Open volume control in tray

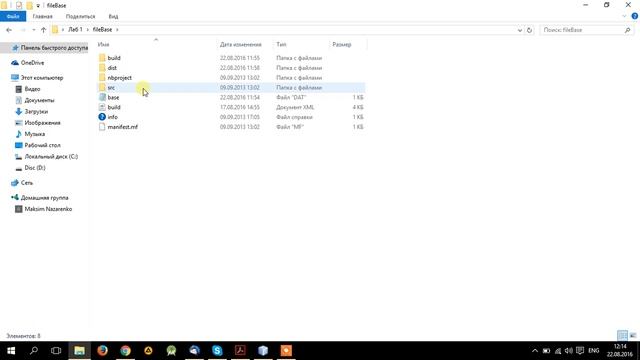click(x=569, y=351)
